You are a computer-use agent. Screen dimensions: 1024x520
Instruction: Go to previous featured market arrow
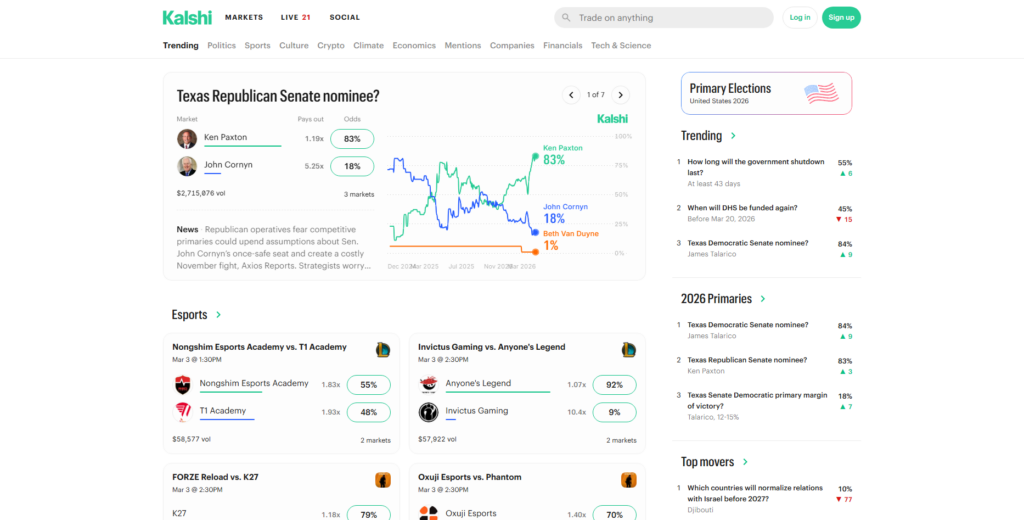coord(571,95)
